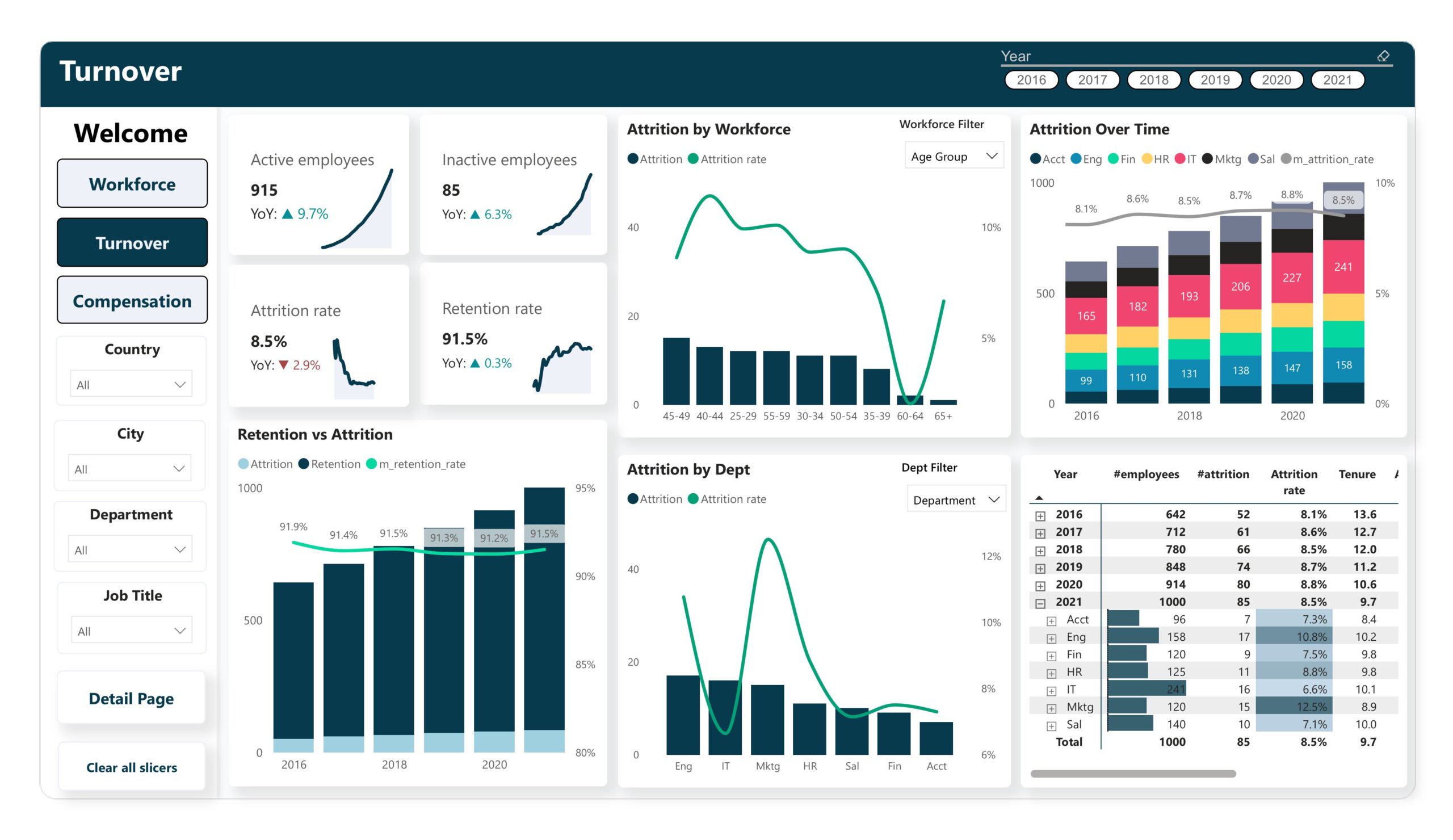
Task: Expand the 2019 row plus icon
Action: (1040, 568)
